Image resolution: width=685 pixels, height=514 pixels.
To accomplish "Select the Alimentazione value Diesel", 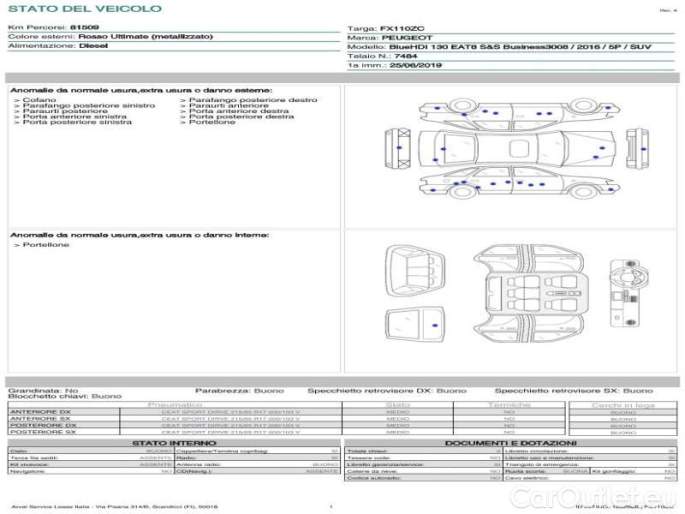I will click(x=93, y=46).
